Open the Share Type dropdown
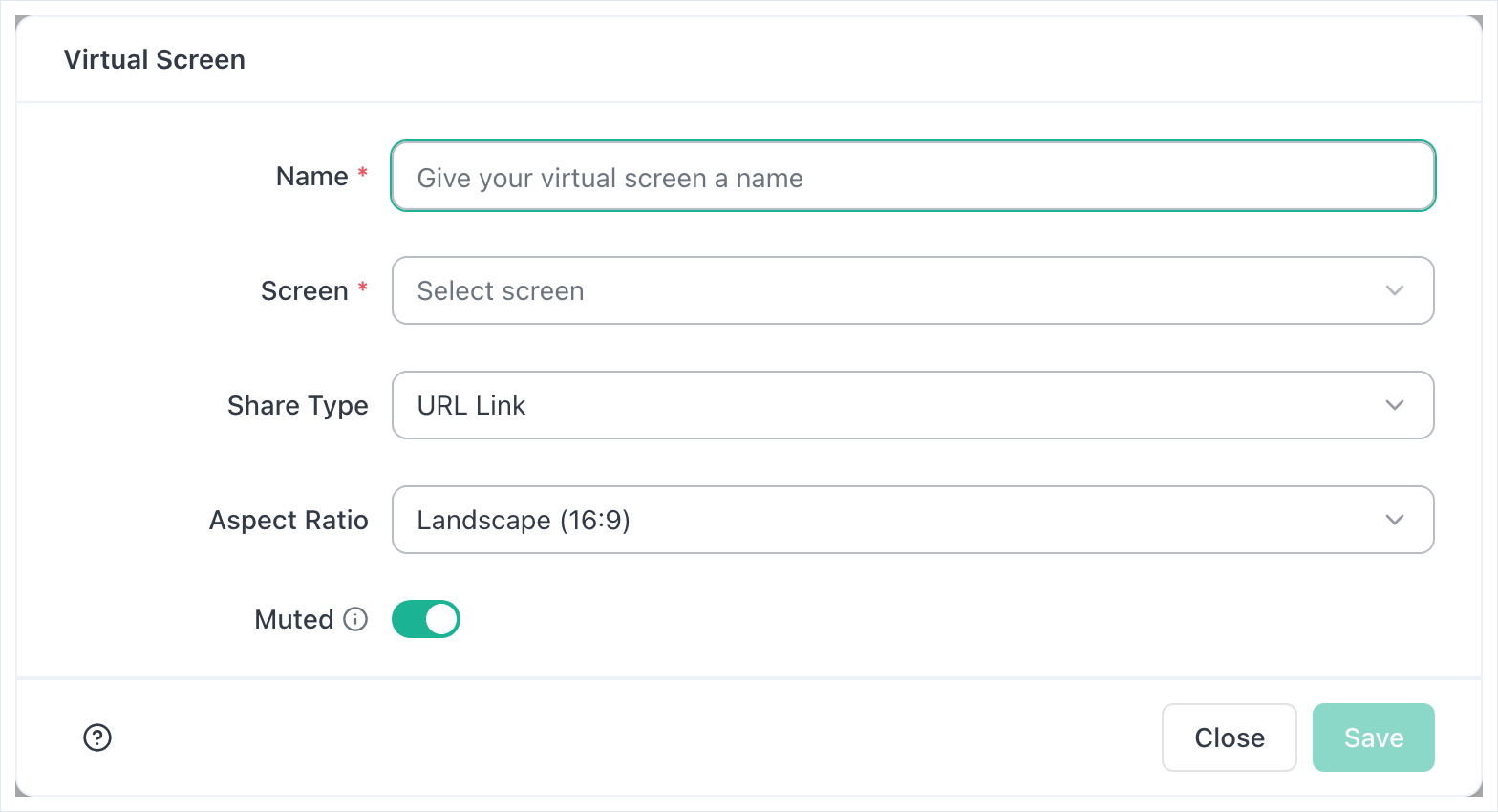The width and height of the screenshot is (1498, 812). pyautogui.click(x=913, y=405)
